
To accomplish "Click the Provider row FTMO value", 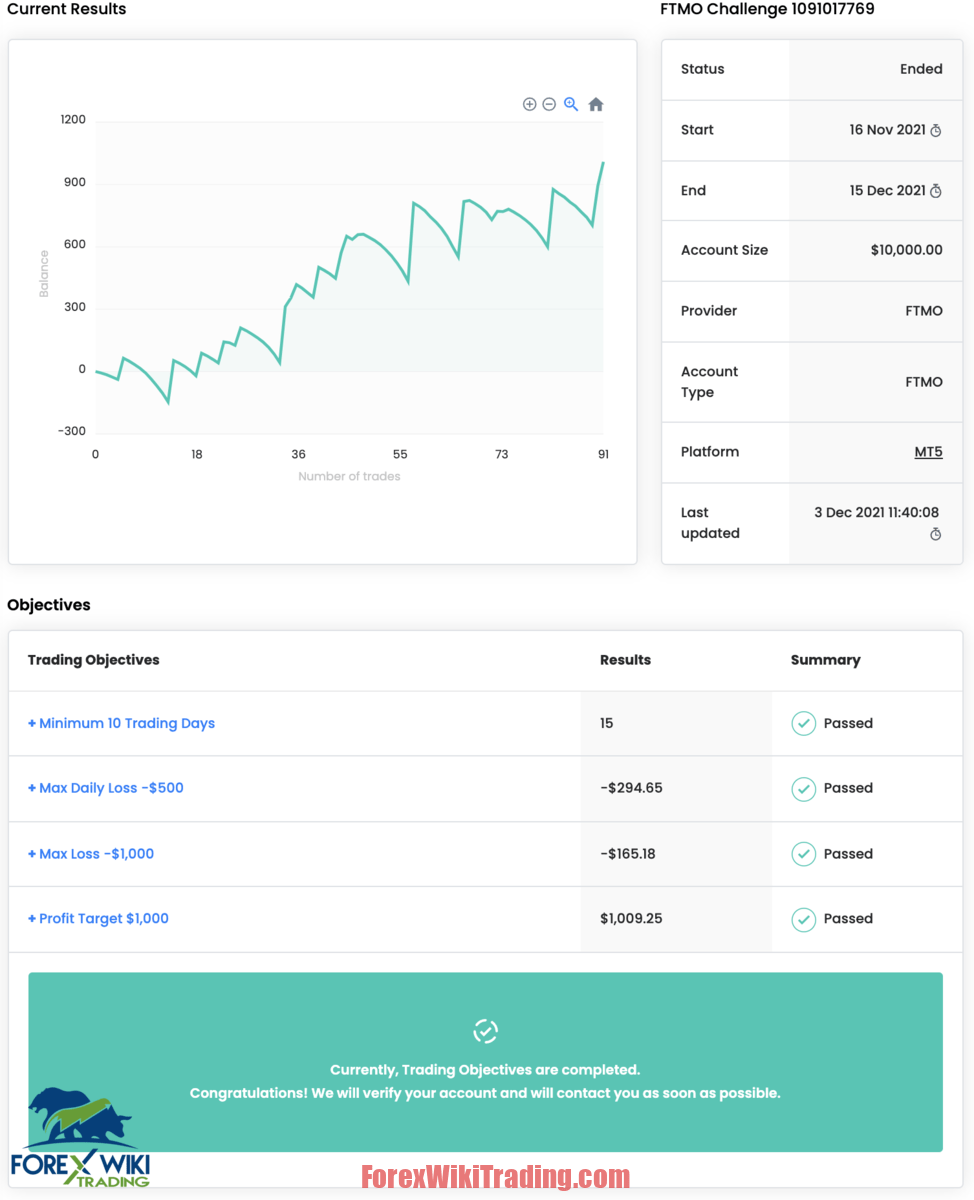I will point(924,311).
